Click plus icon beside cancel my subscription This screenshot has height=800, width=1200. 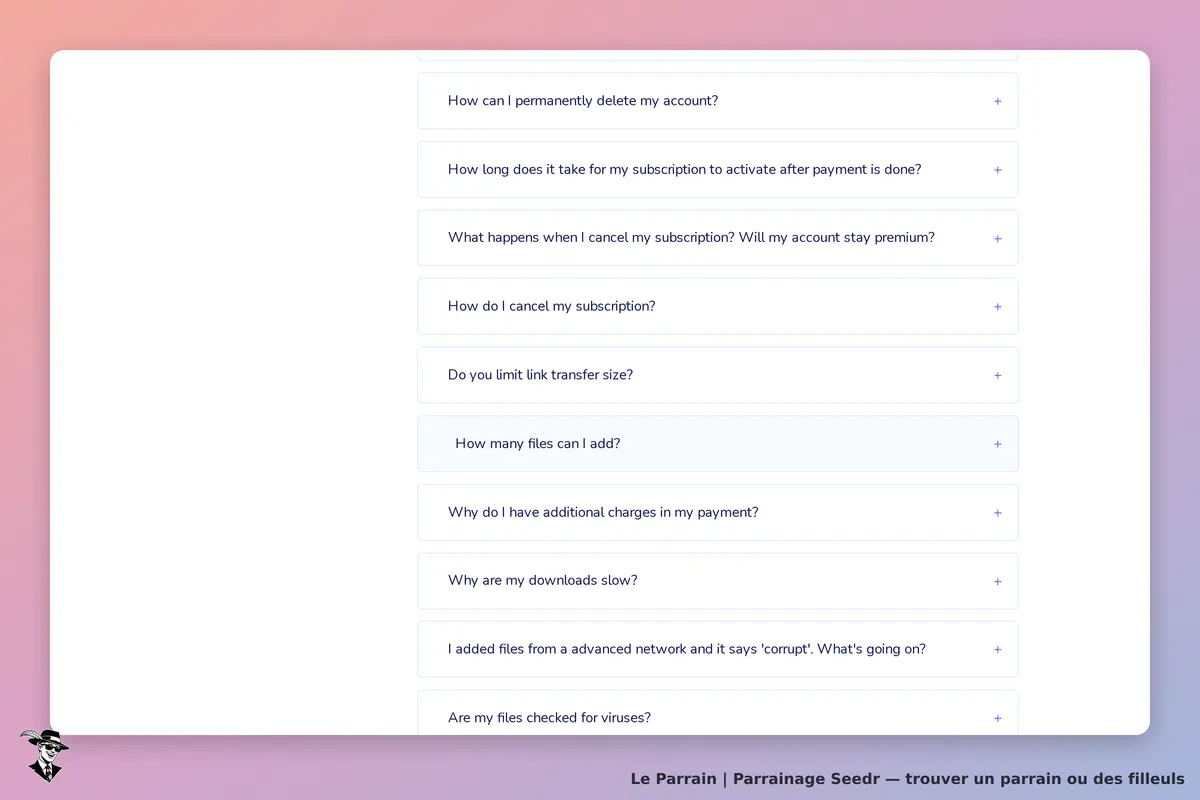click(x=997, y=307)
